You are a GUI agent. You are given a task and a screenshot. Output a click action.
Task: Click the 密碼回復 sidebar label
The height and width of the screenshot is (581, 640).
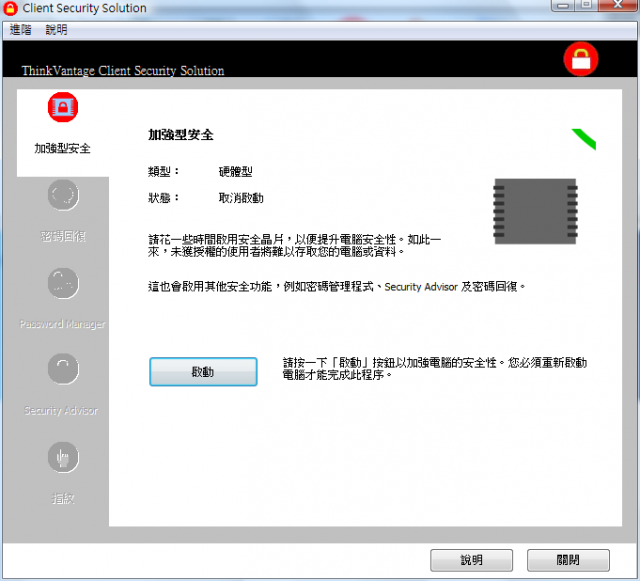coord(63,236)
